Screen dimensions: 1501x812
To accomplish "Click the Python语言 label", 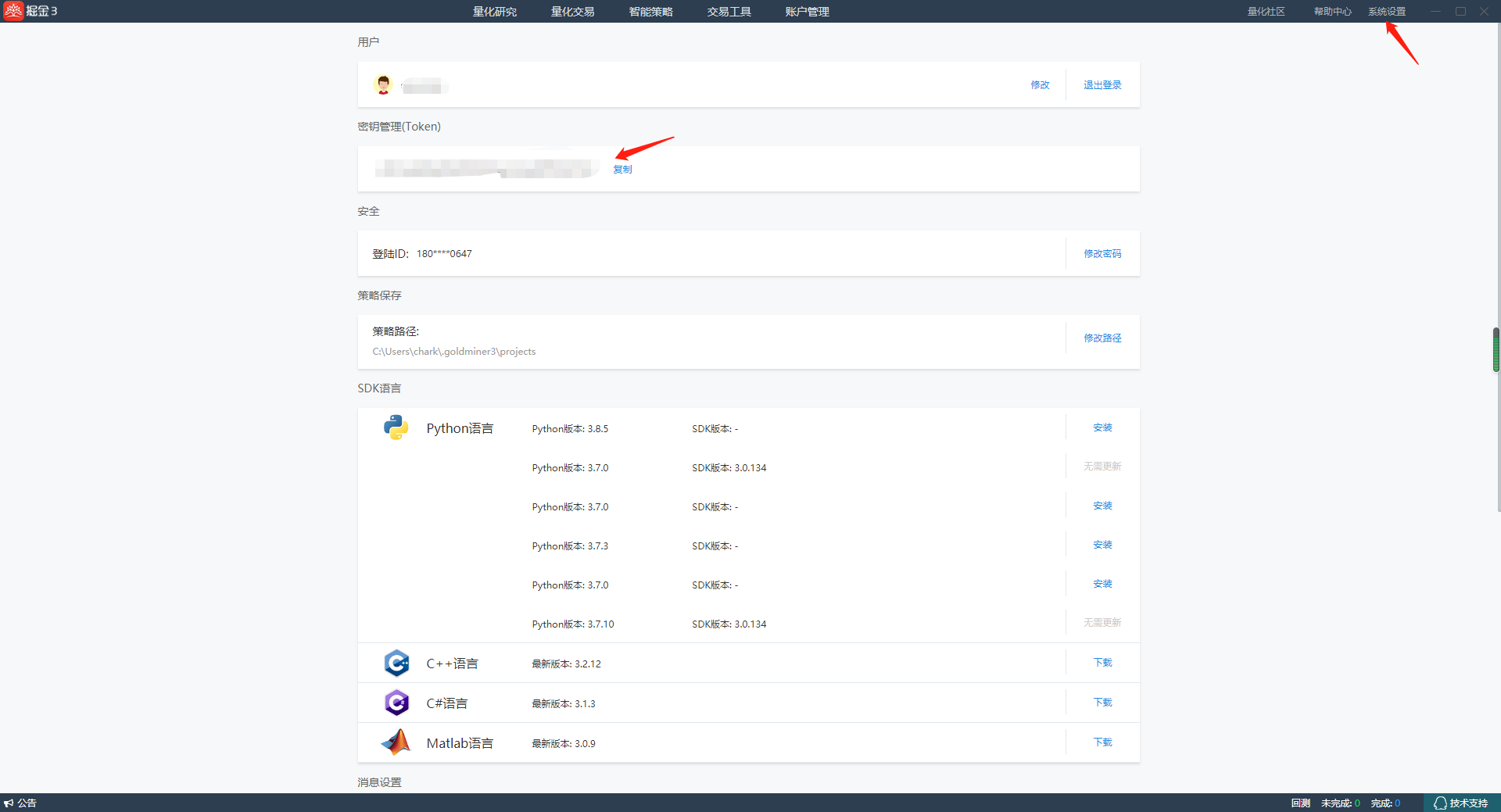I will pyautogui.click(x=460, y=428).
